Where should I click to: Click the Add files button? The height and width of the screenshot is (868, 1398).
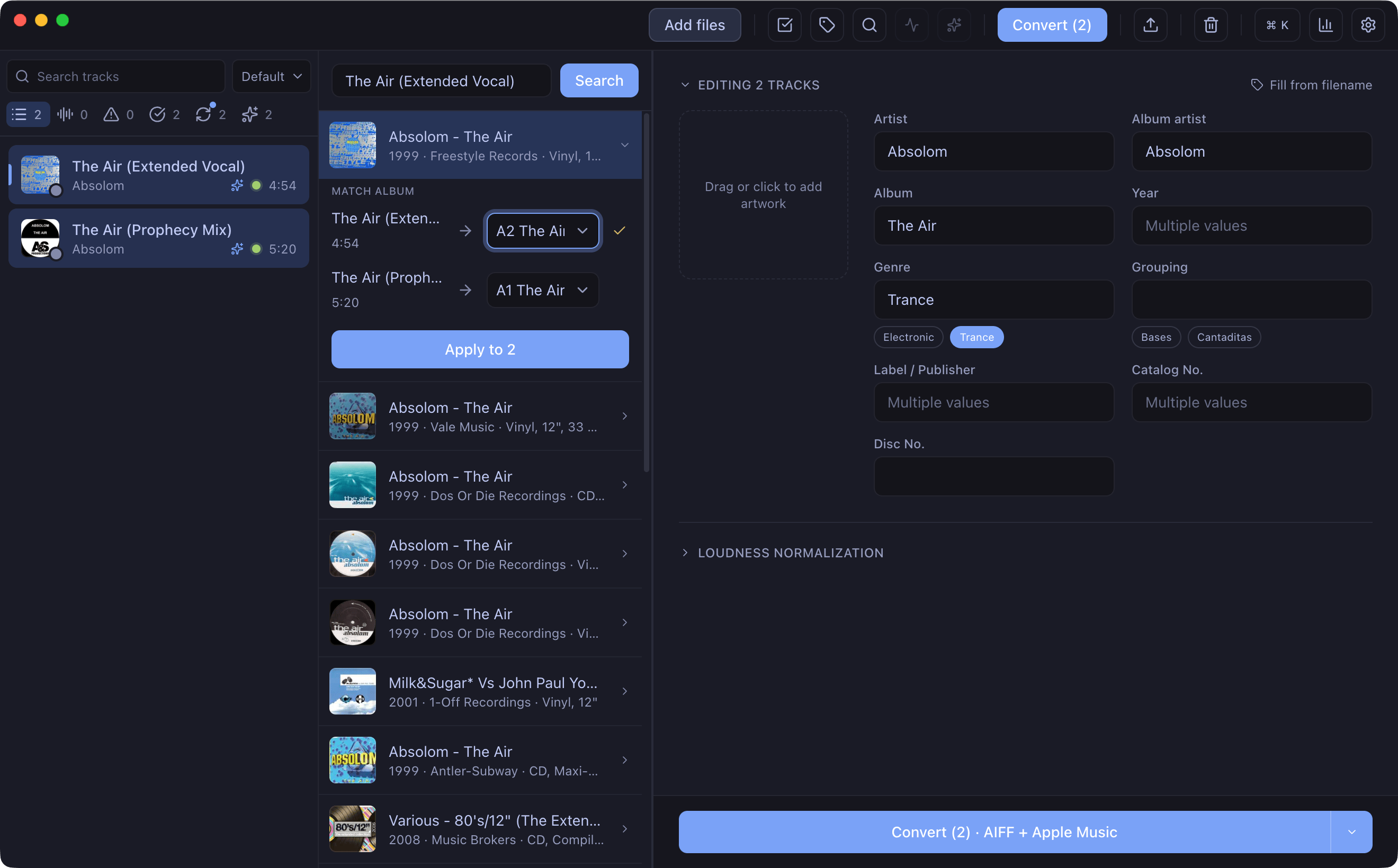[694, 25]
